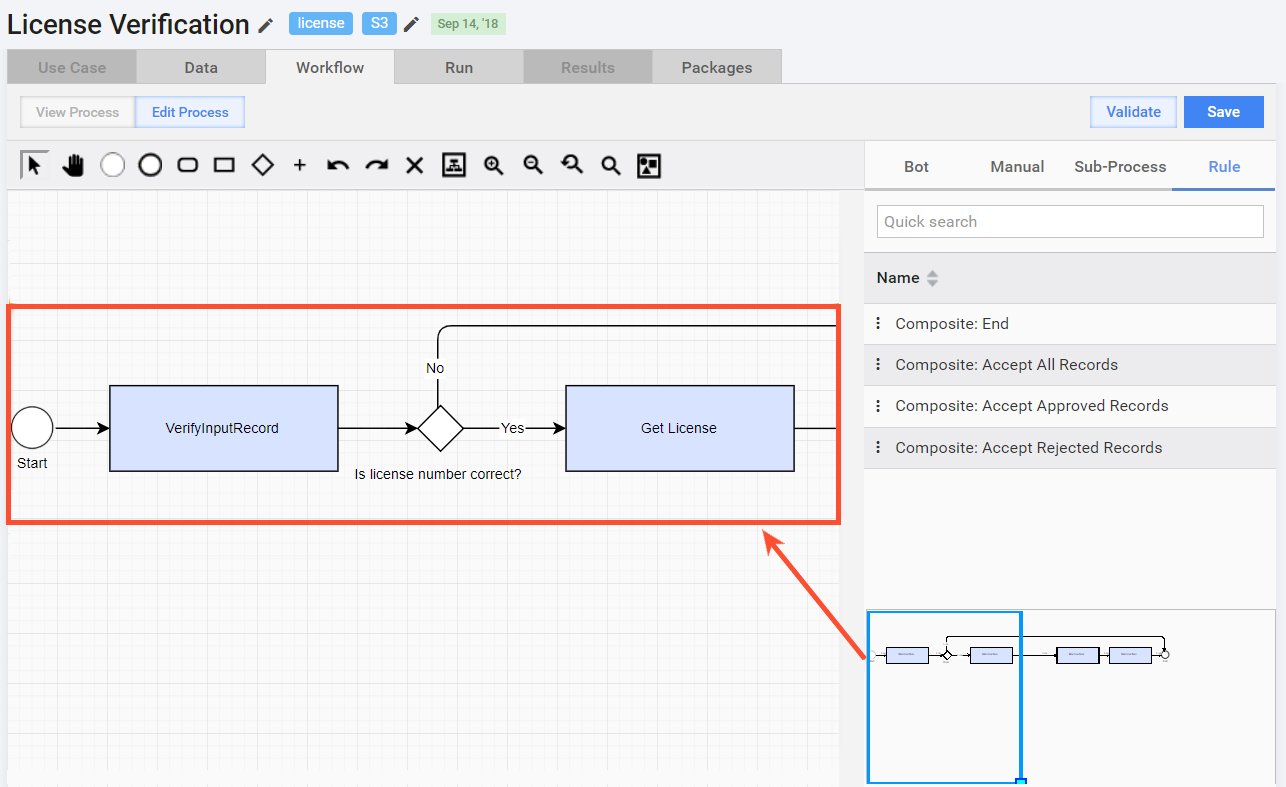The height and width of the screenshot is (787, 1286).
Task: Select the license number decision diamond
Action: (440, 428)
